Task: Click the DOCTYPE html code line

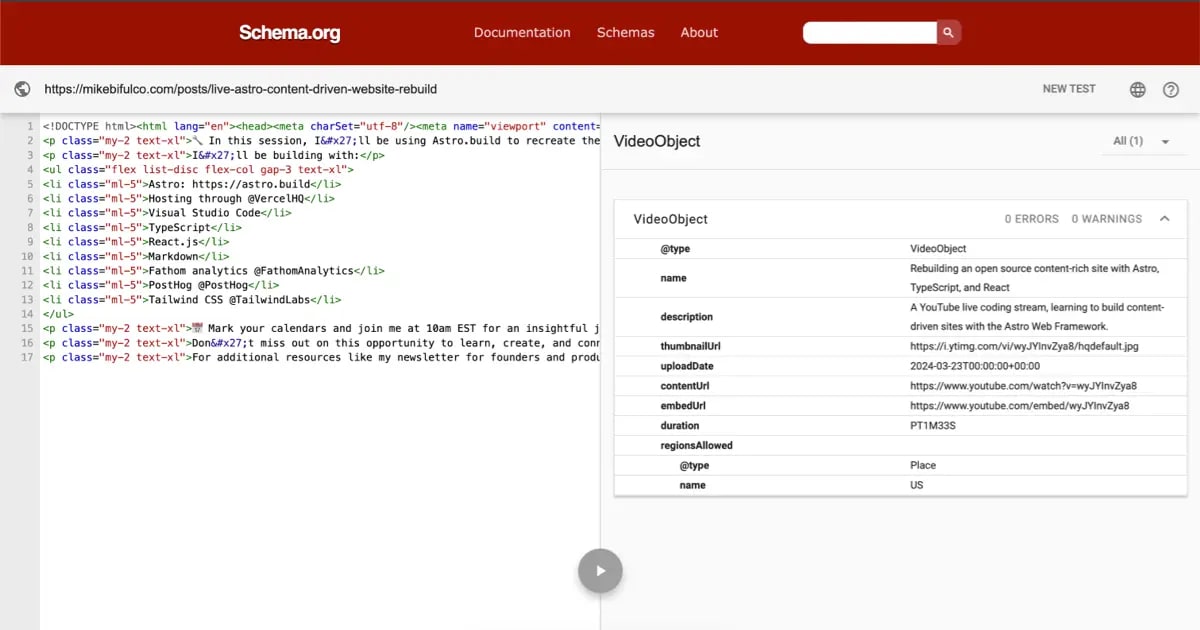Action: click(321, 126)
